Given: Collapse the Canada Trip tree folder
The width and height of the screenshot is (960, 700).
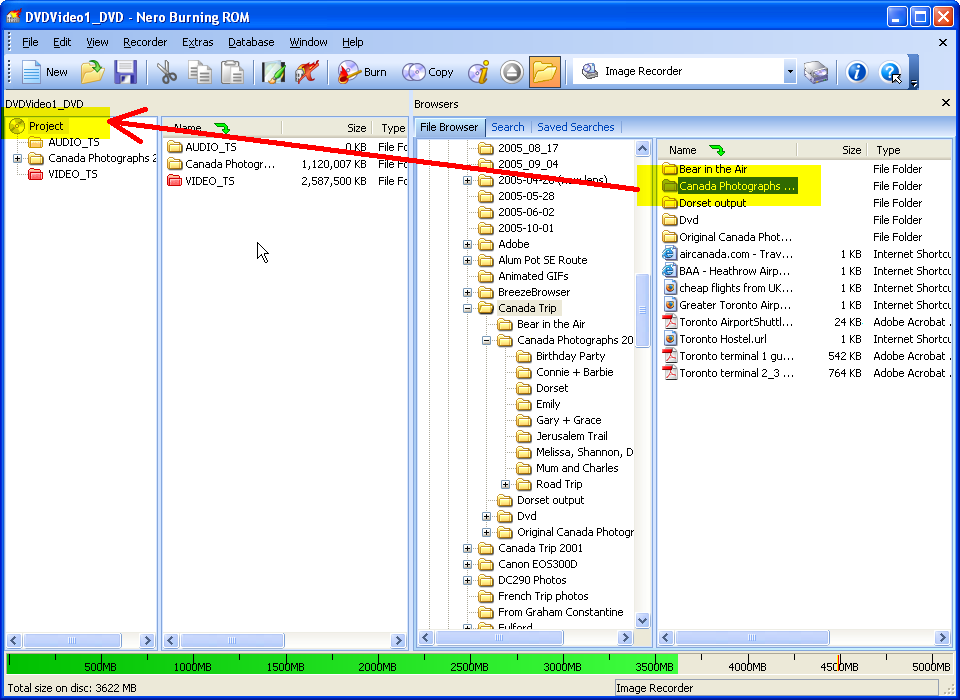Looking at the screenshot, I should (x=468, y=309).
